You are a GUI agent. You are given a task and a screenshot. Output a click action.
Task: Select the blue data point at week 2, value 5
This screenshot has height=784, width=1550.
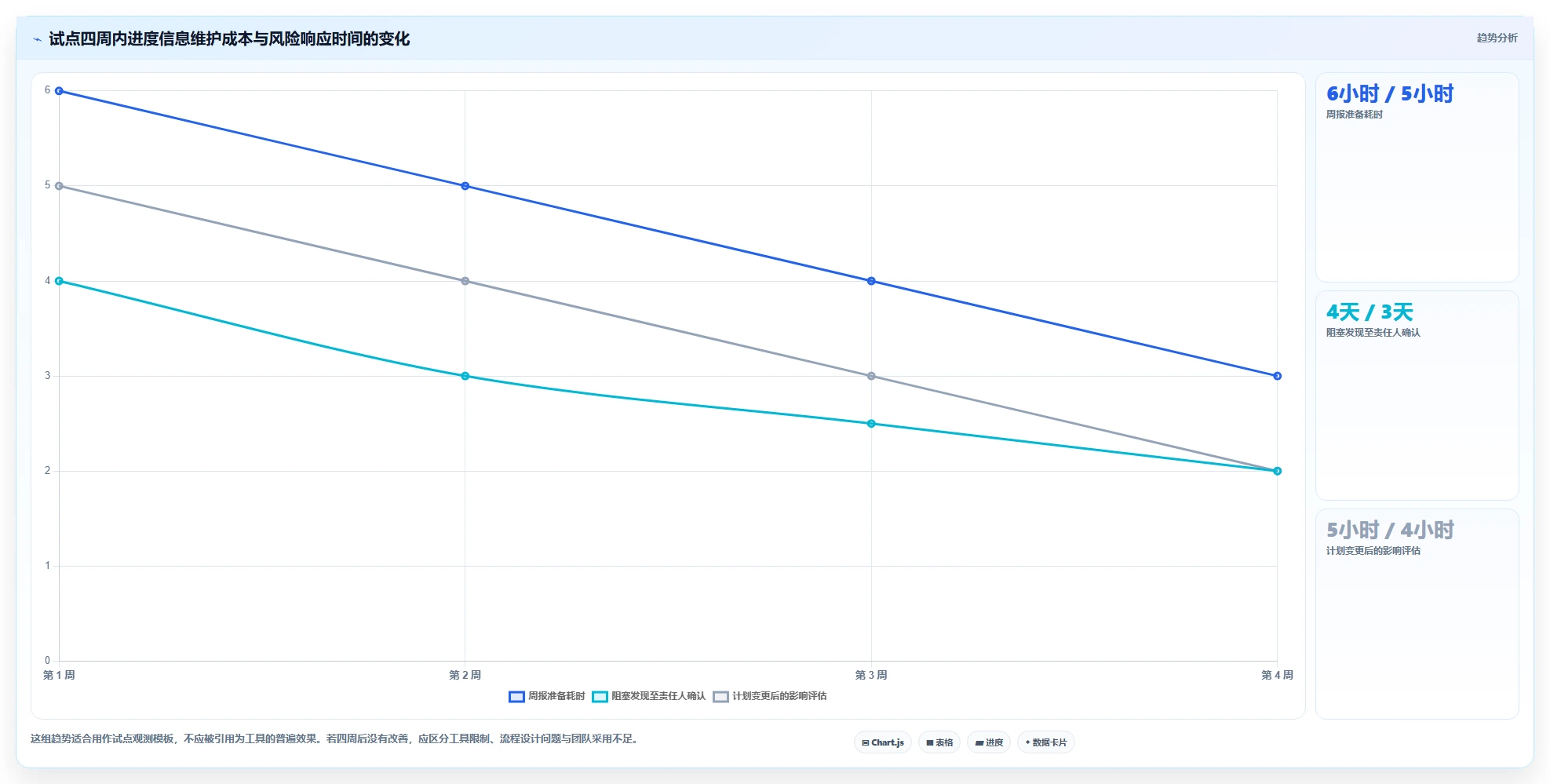pos(465,186)
